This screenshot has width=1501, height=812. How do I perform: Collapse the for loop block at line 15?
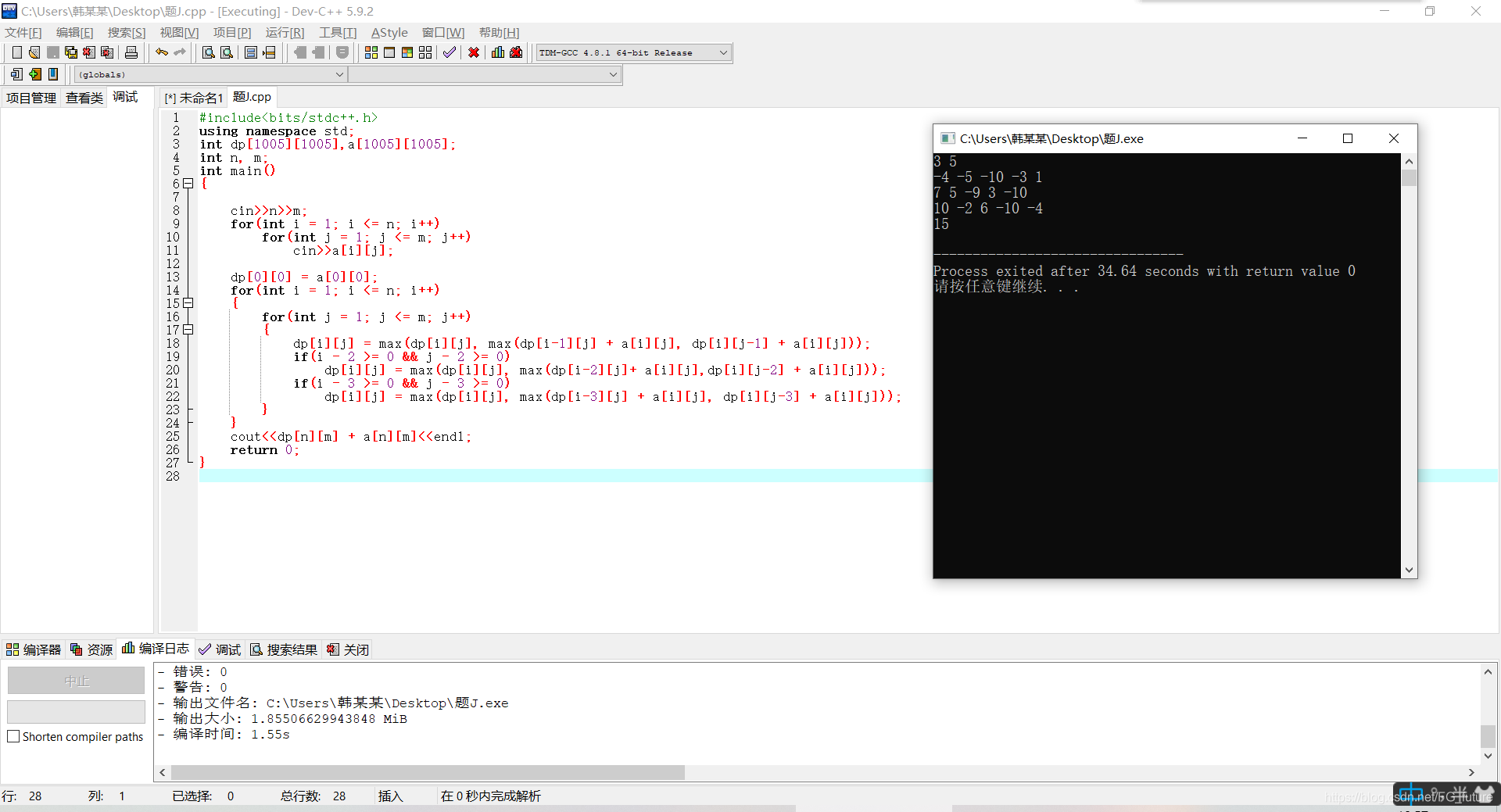188,303
